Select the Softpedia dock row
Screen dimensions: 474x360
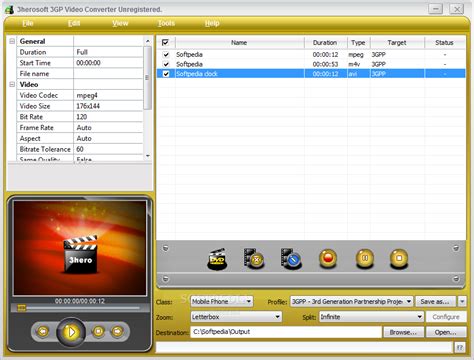[x=311, y=74]
